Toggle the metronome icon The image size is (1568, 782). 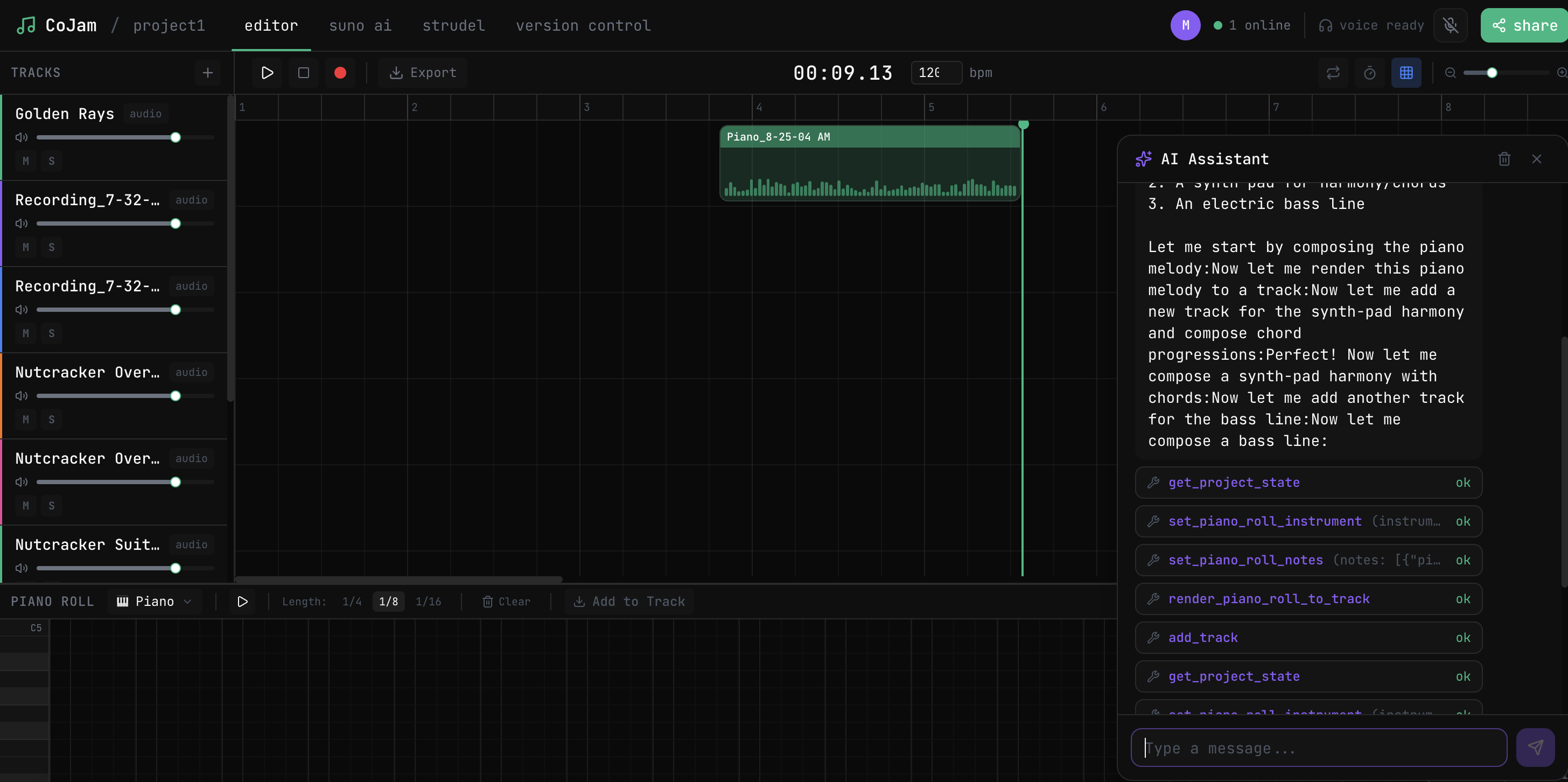pyautogui.click(x=1369, y=73)
